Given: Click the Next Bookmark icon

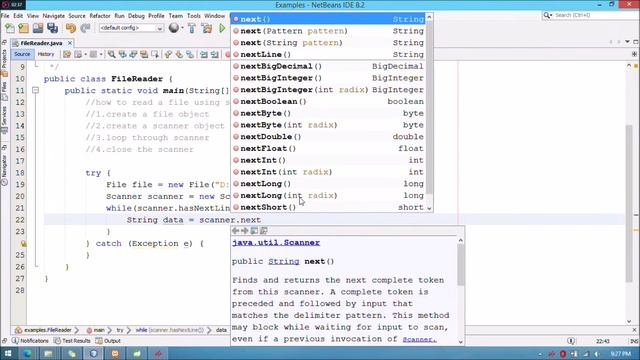Looking at the screenshot, I should click(x=179, y=54).
